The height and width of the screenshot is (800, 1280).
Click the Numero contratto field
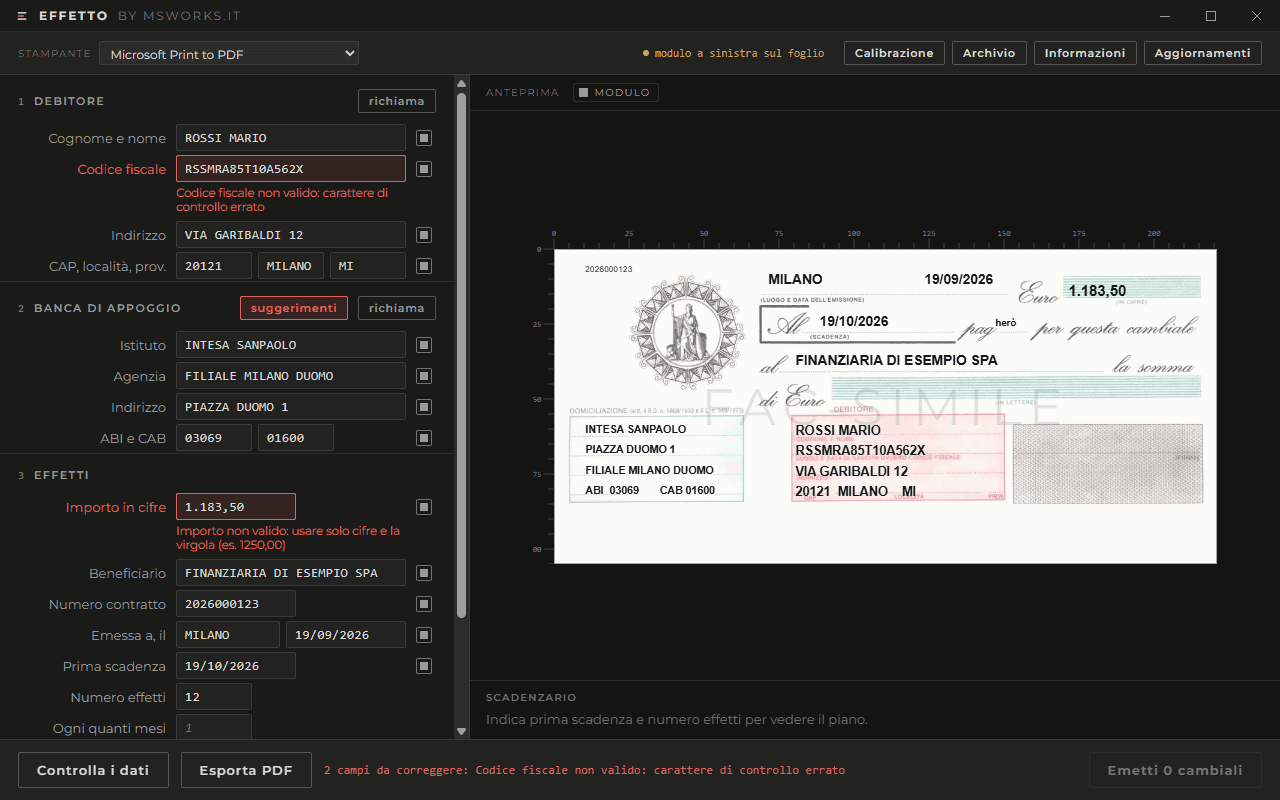tap(236, 604)
